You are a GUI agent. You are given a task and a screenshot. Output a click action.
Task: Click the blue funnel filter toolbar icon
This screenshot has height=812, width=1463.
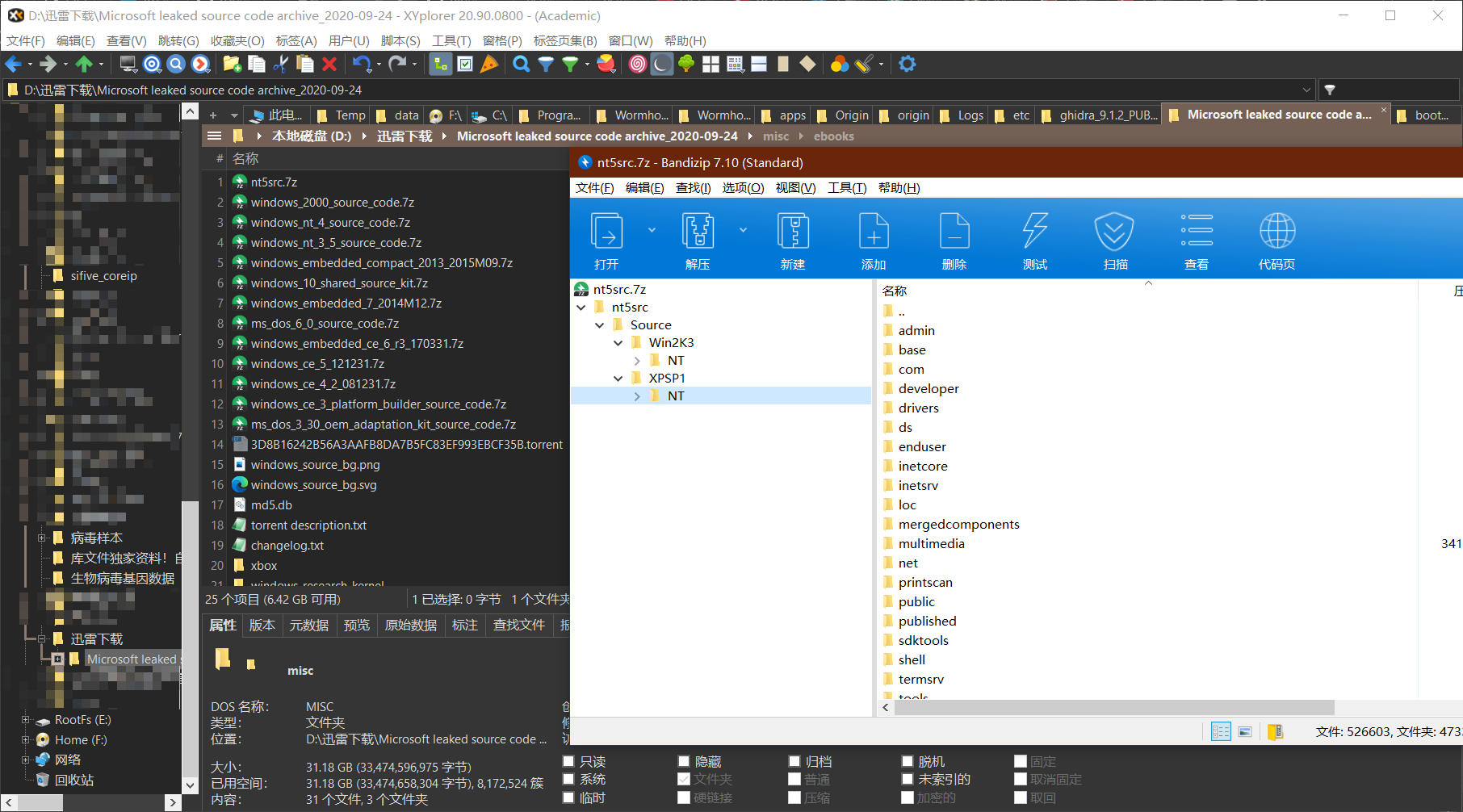[546, 64]
